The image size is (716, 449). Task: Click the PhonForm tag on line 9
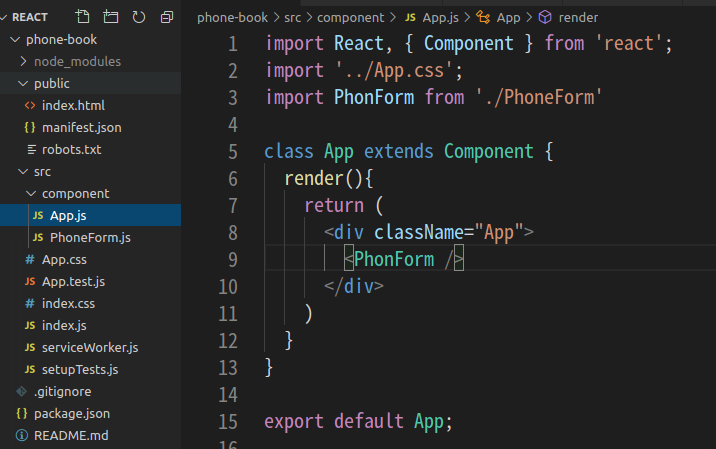click(394, 259)
